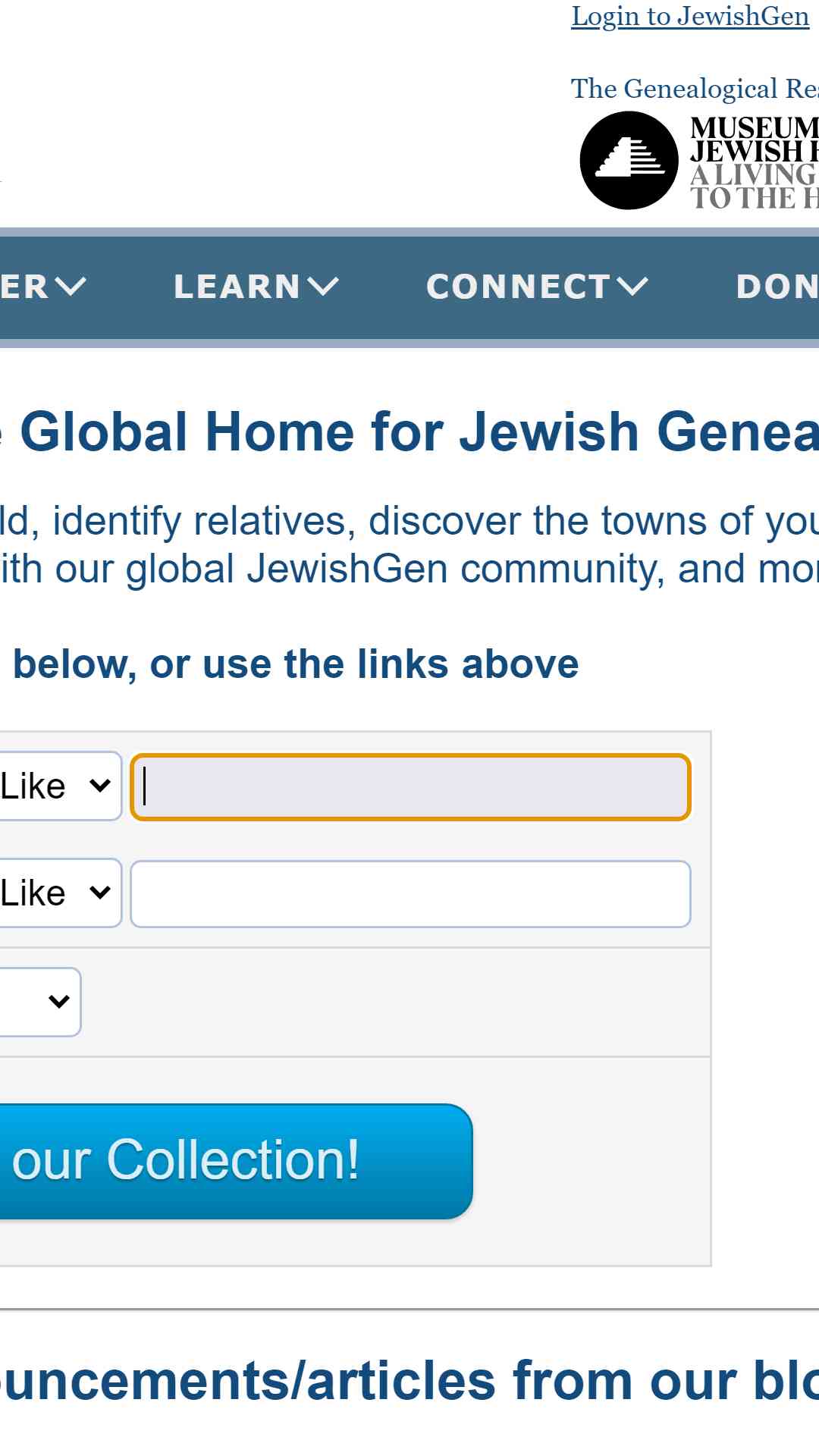Open the second Sounds Like dropdown
The image size is (819, 1456).
pos(59,893)
